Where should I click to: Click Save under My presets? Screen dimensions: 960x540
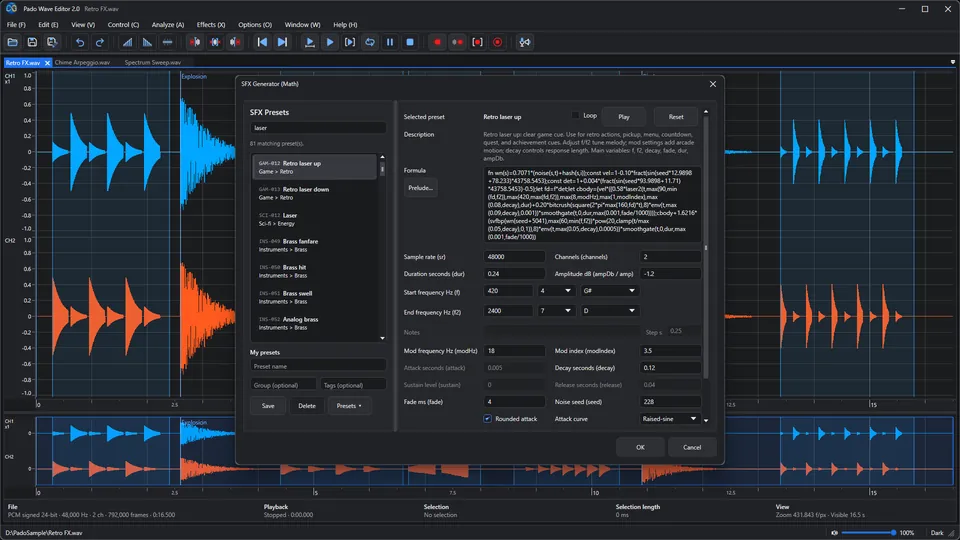[x=268, y=406]
